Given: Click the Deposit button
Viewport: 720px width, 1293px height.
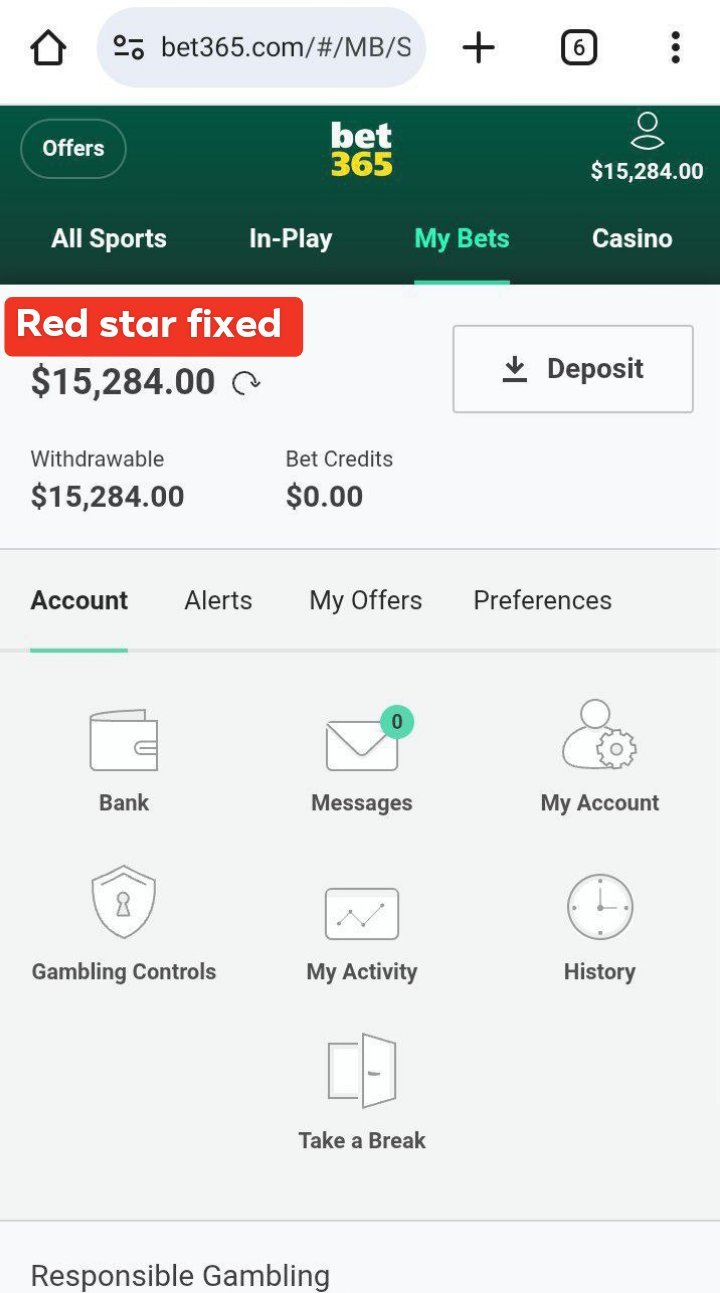Looking at the screenshot, I should click(573, 369).
